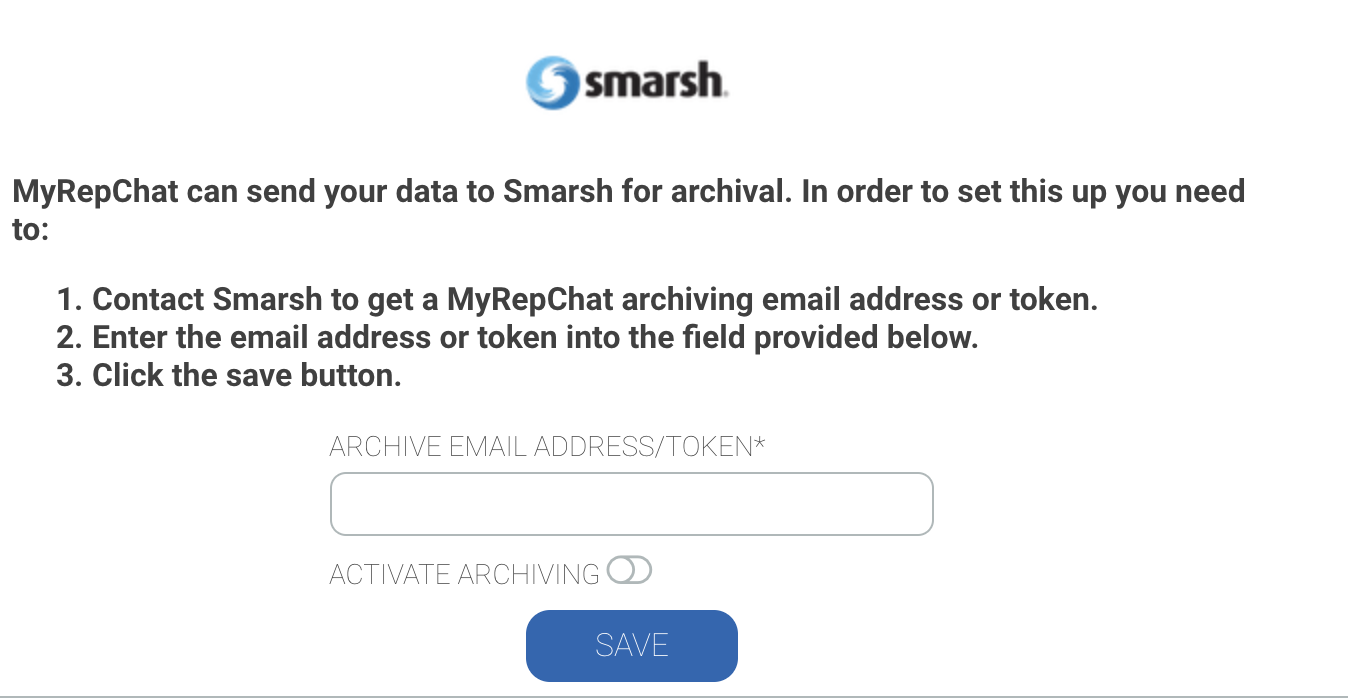Click the number '2.' list marker
The image size is (1348, 700).
(x=69, y=337)
